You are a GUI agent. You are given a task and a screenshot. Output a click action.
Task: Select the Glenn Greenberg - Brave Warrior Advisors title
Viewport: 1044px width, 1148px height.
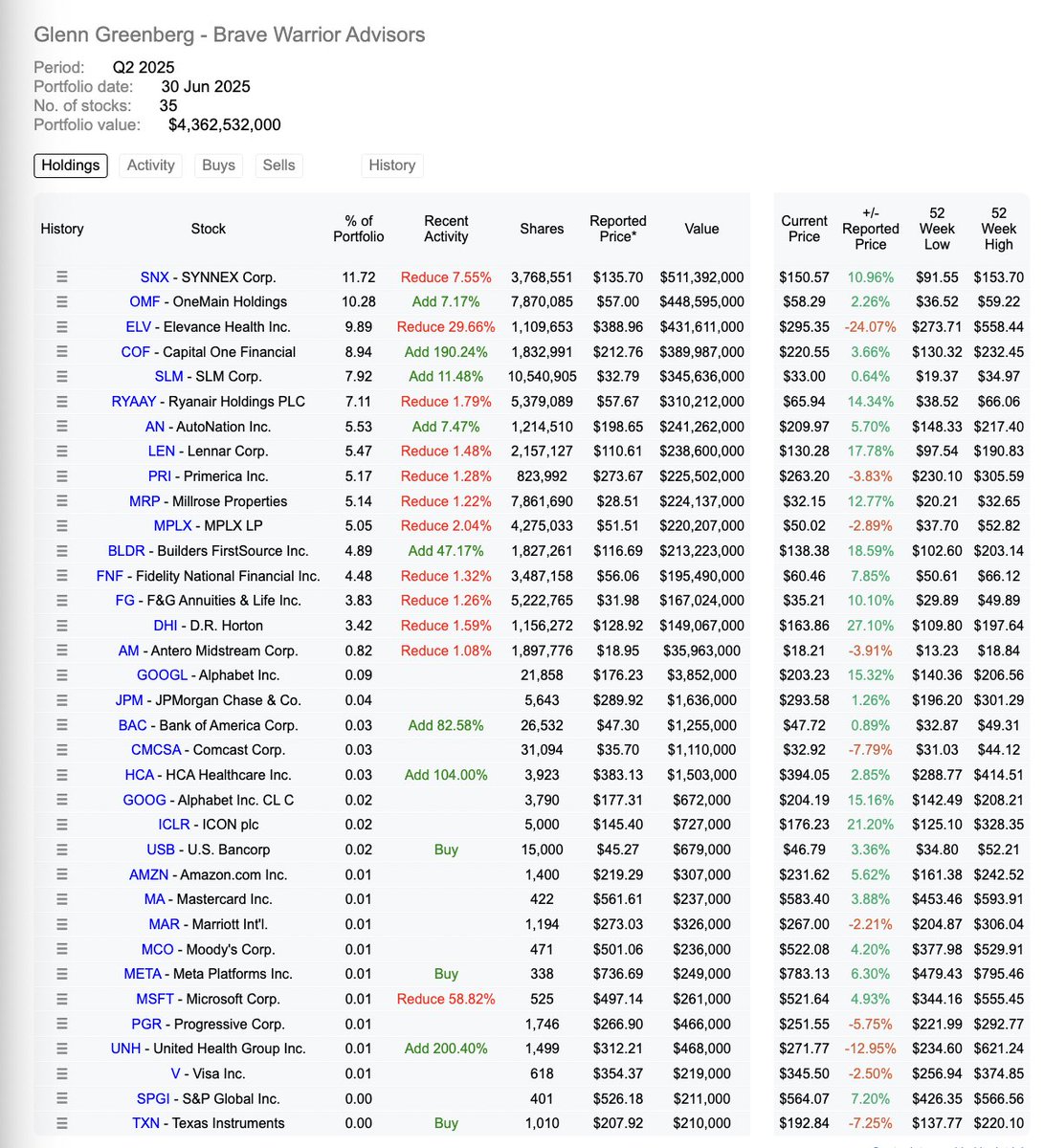point(230,35)
